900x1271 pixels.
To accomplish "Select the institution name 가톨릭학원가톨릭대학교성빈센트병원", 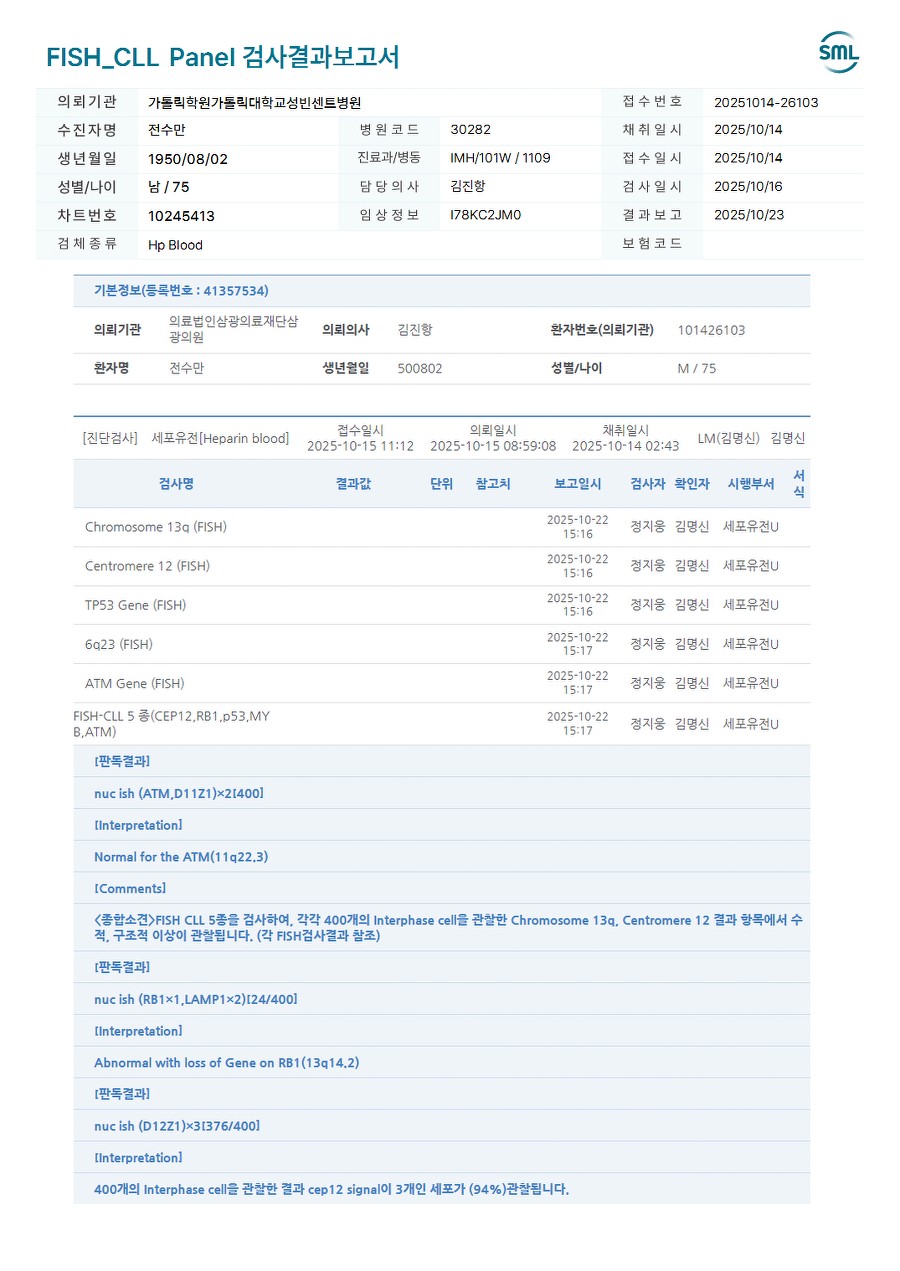I will pos(254,102).
